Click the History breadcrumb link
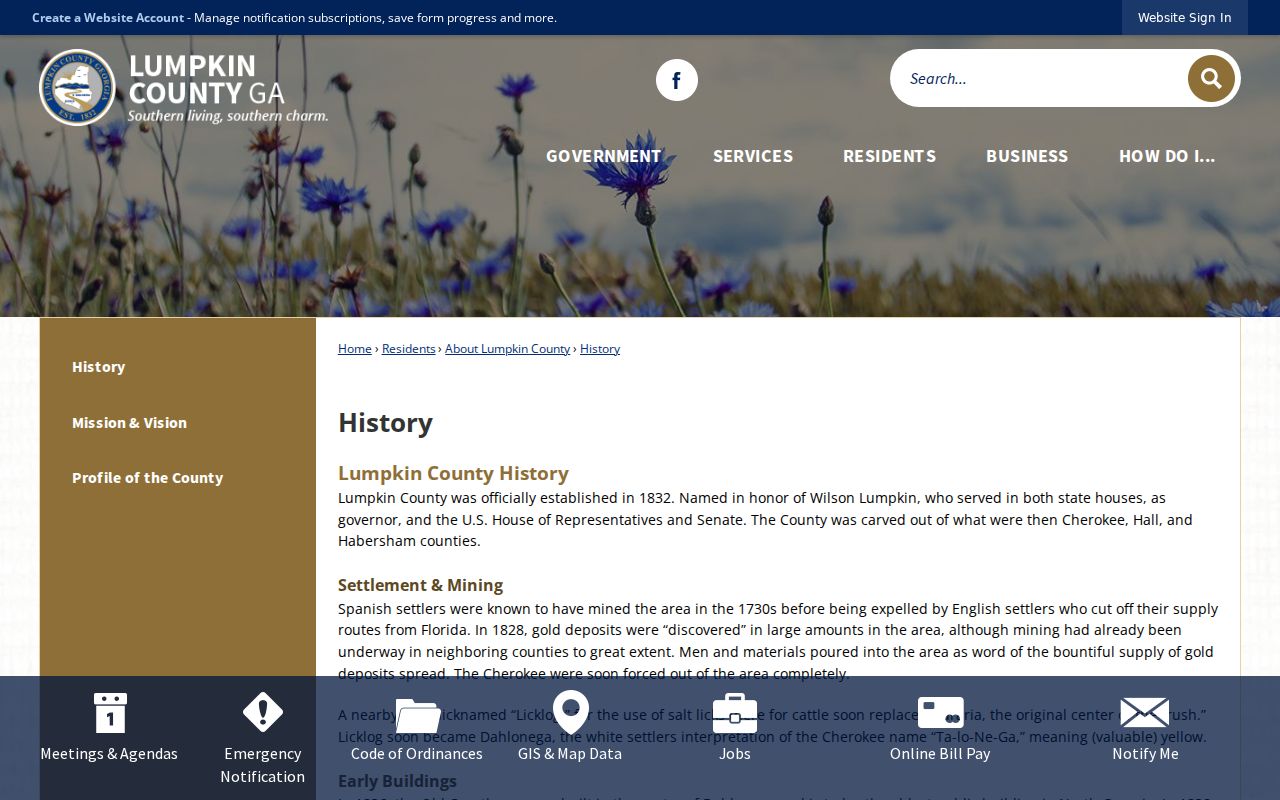The height and width of the screenshot is (800, 1280). (600, 349)
